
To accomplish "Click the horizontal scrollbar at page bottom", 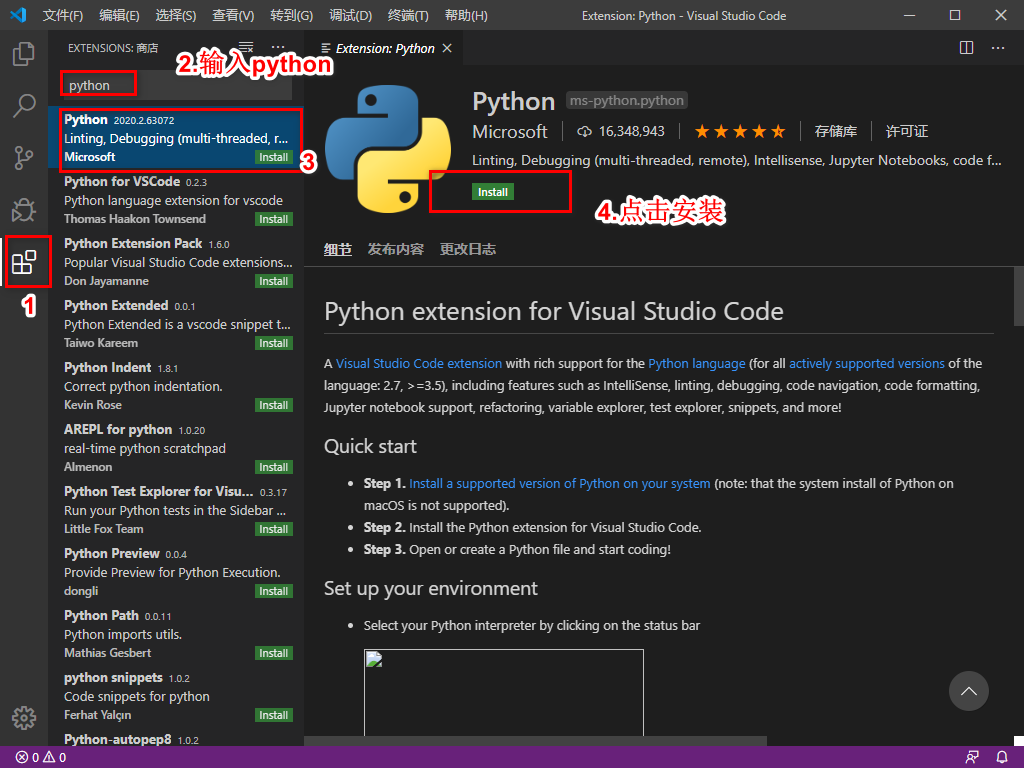I will click(x=535, y=741).
